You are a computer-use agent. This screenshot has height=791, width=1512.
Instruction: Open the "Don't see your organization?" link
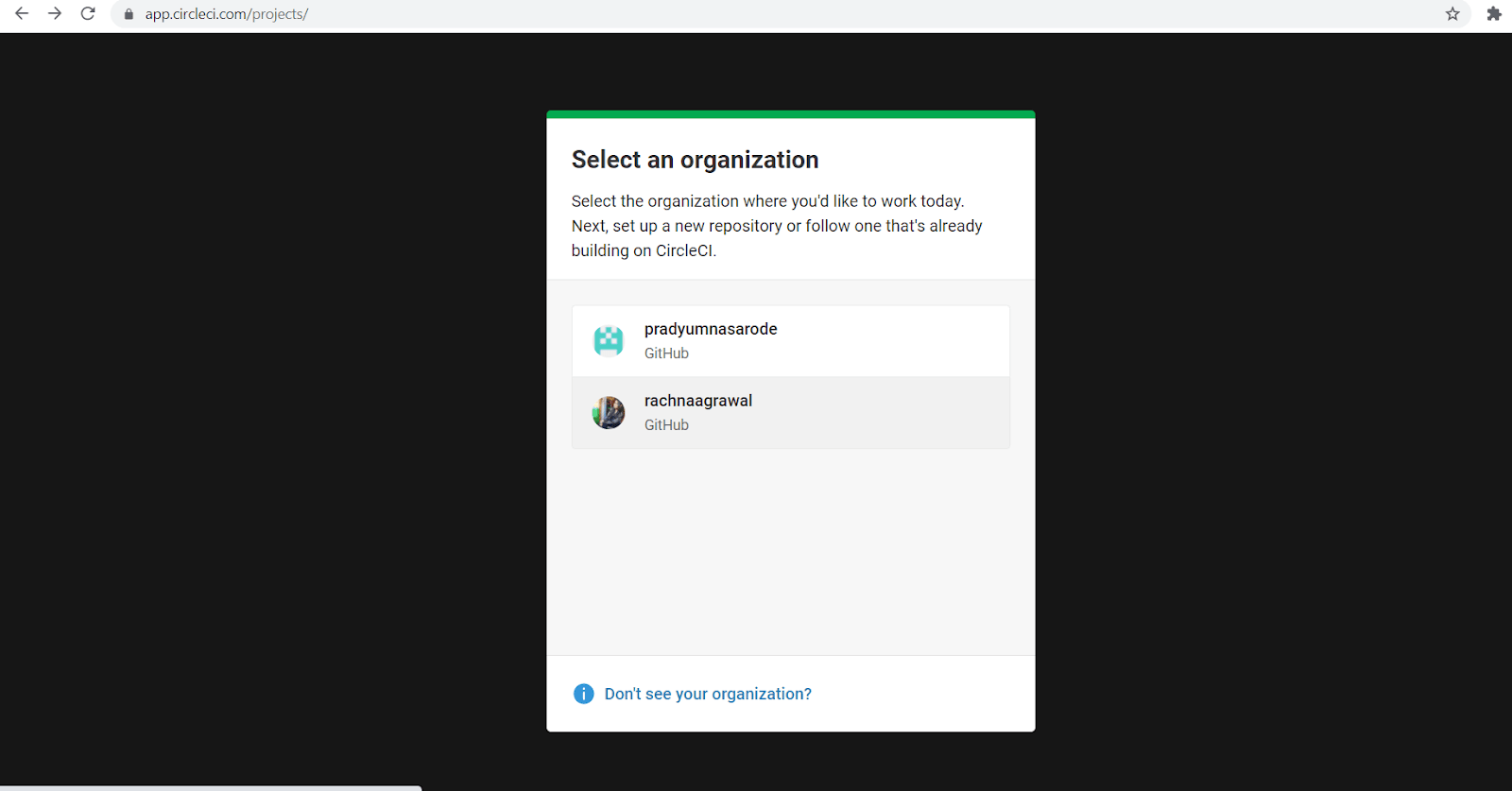point(708,694)
